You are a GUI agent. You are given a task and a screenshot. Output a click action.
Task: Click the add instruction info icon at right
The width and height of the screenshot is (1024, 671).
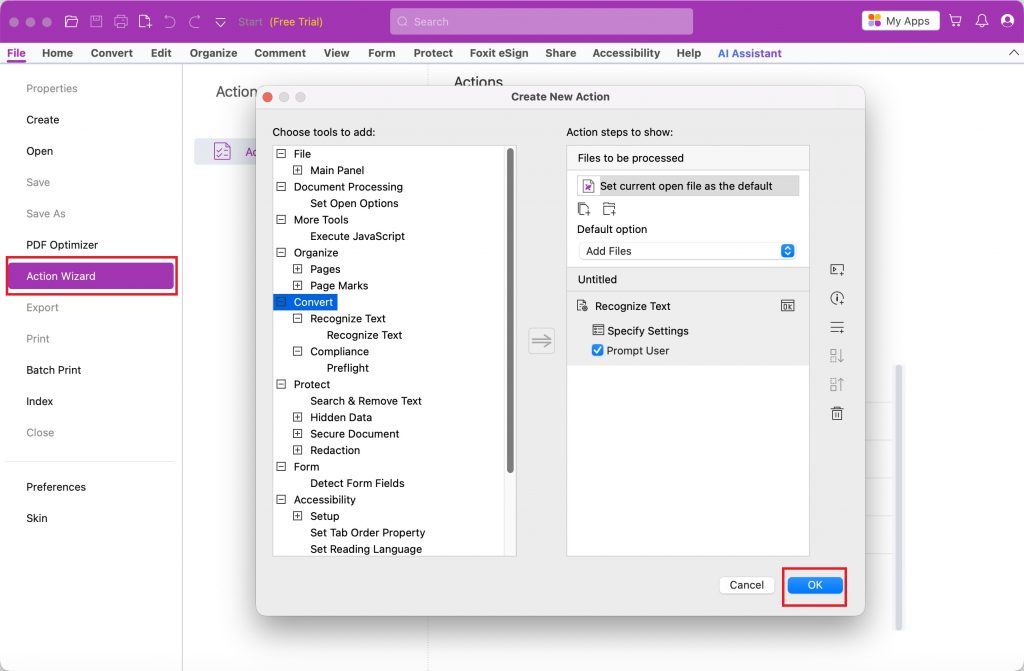coord(837,299)
